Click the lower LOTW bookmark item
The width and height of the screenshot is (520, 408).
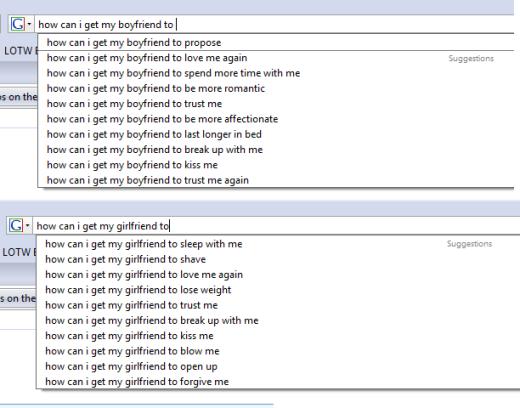19,252
